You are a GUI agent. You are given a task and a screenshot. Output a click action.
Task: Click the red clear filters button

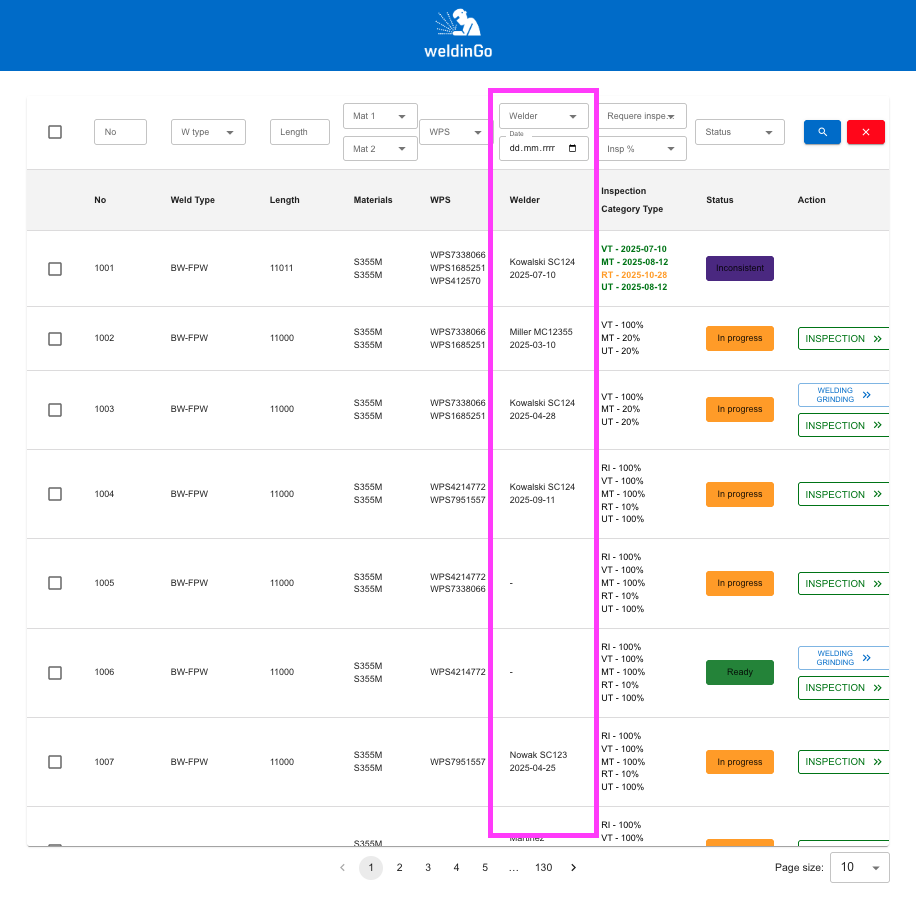[x=865, y=132]
